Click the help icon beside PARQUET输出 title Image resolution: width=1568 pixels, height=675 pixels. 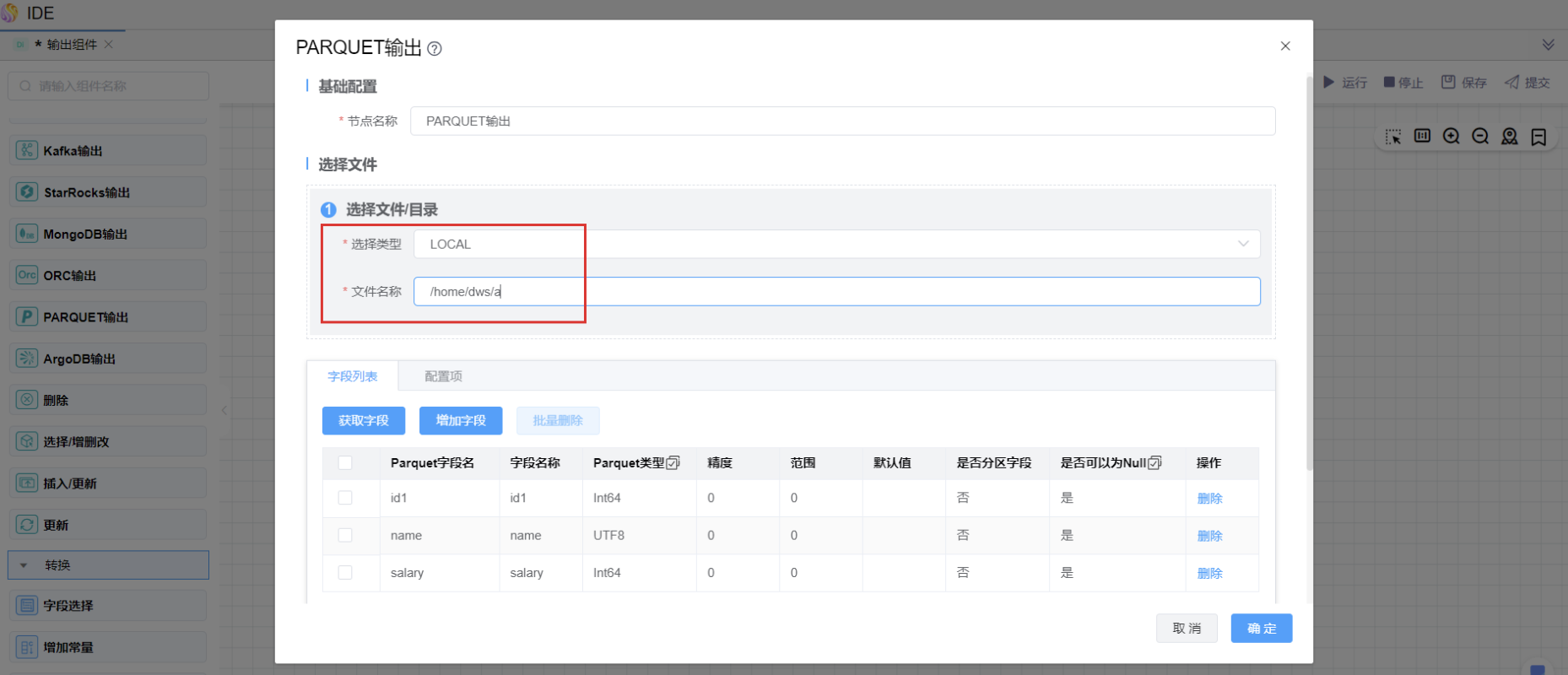(435, 49)
